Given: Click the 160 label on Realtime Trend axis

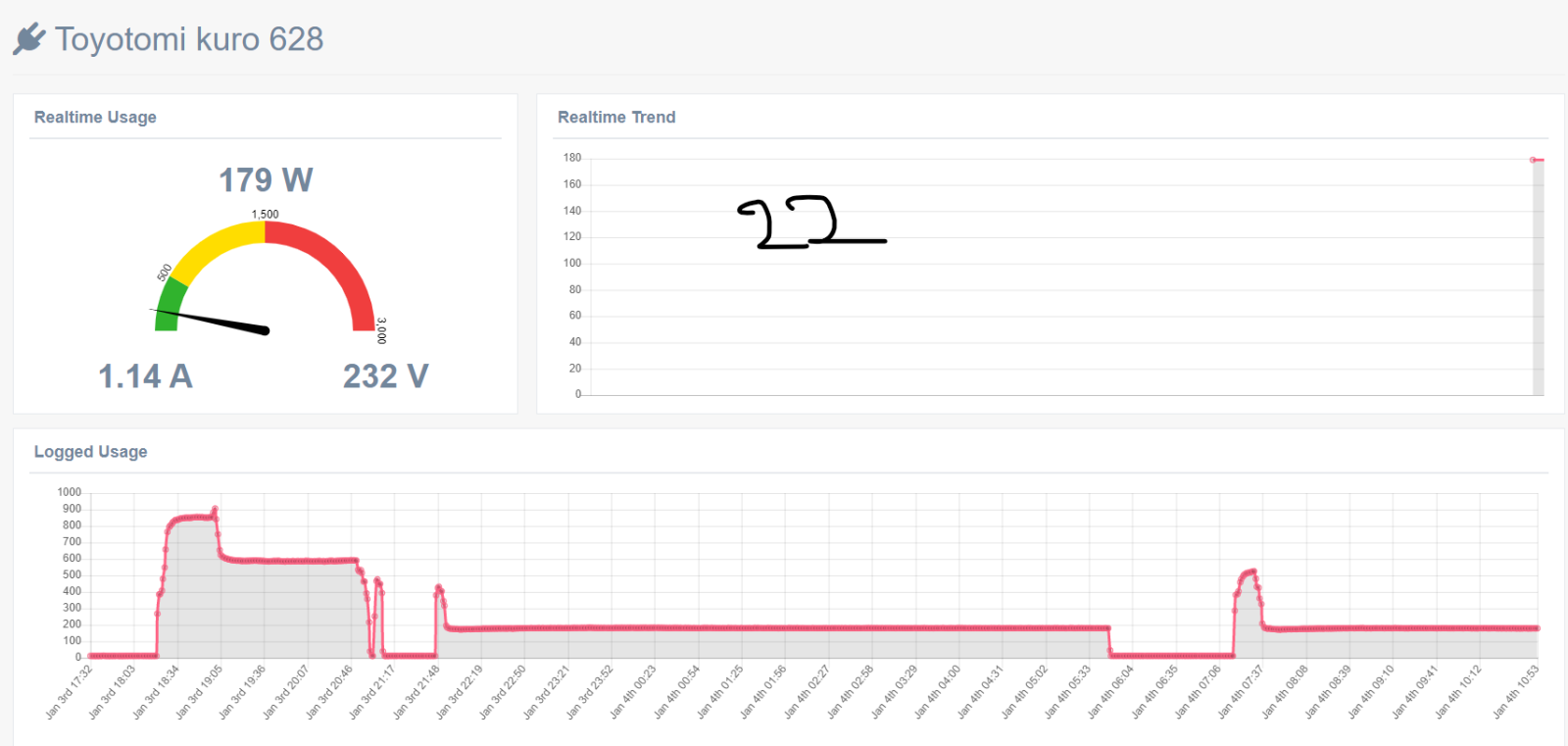Looking at the screenshot, I should (572, 184).
